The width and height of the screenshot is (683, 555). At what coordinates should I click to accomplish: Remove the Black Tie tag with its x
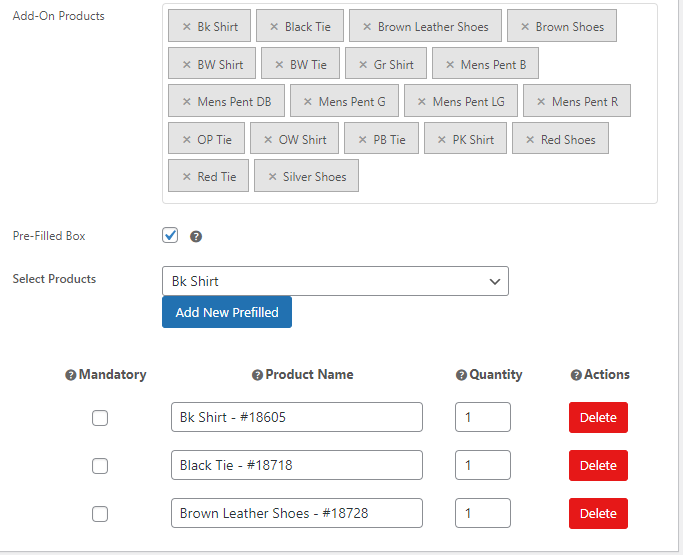[x=274, y=27]
